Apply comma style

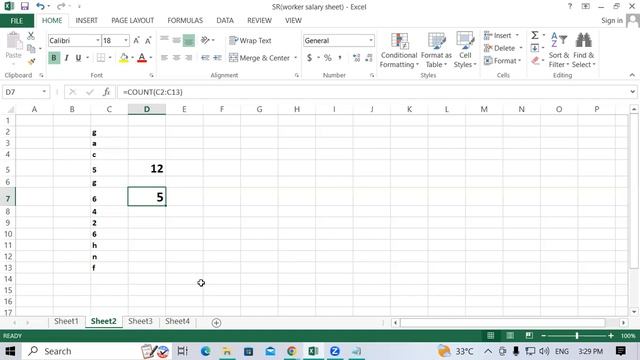click(x=340, y=58)
